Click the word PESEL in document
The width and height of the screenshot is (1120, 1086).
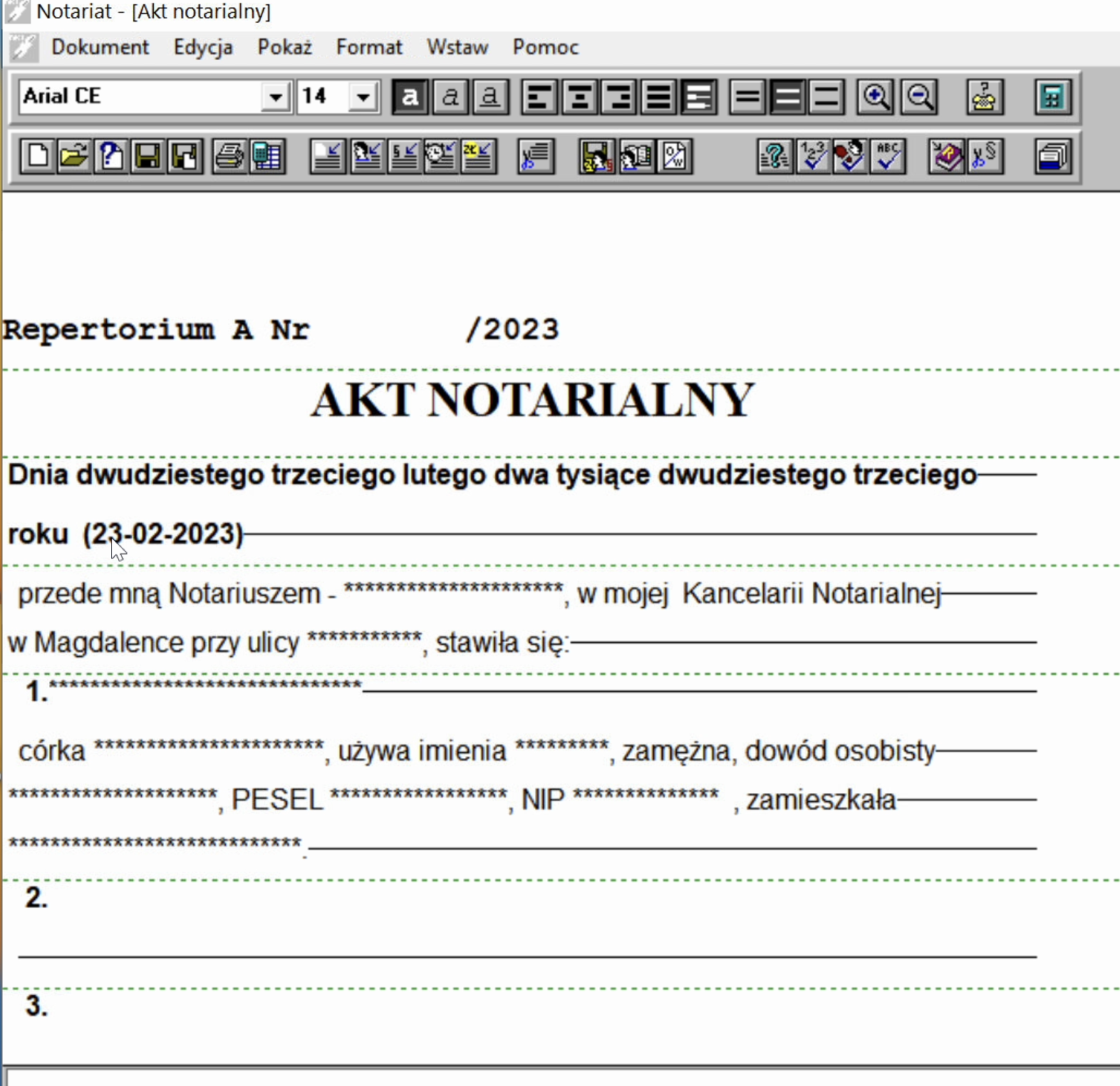(277, 800)
